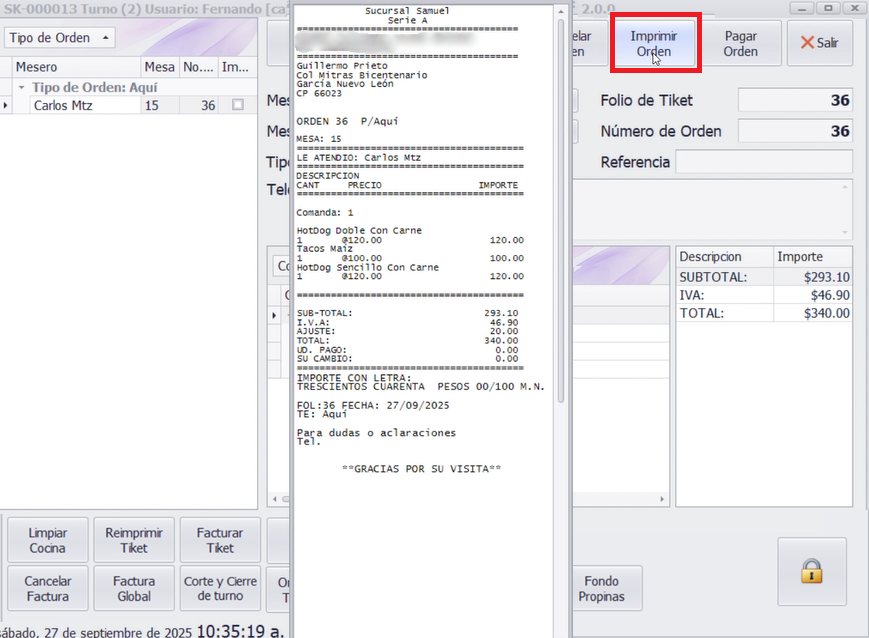
Task: Open the Tipo de Orden dropdown
Action: (60, 38)
